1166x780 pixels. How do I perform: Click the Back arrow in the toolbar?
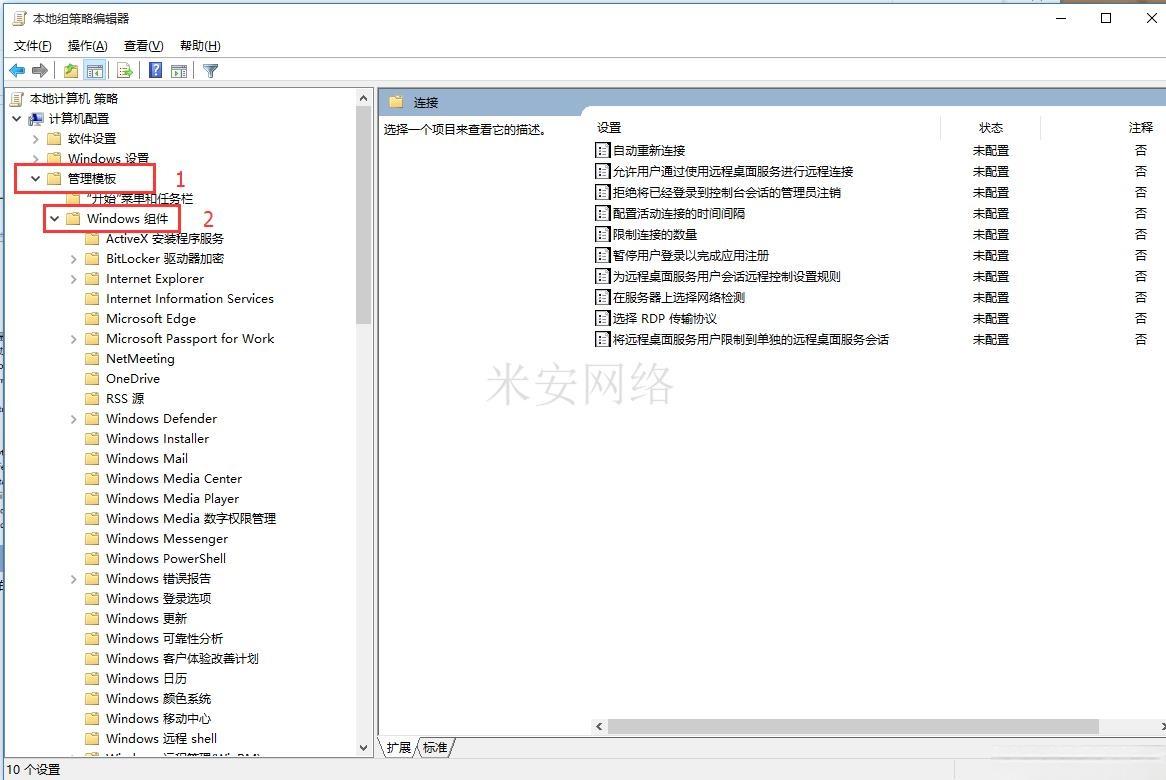(x=16, y=71)
